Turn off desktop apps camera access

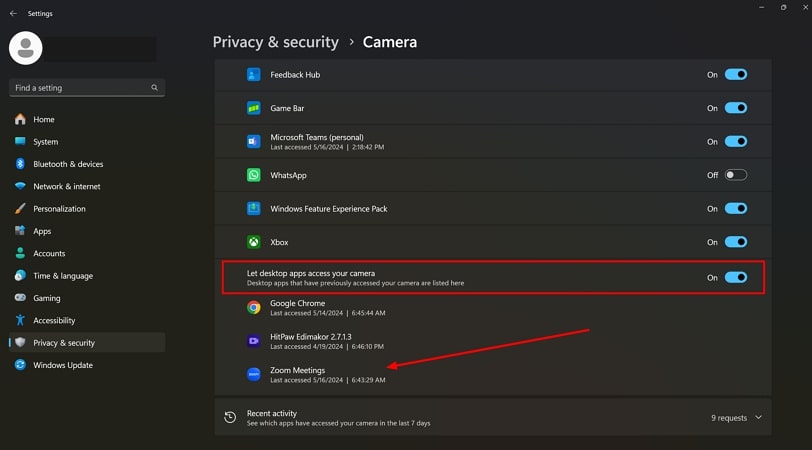[736, 277]
